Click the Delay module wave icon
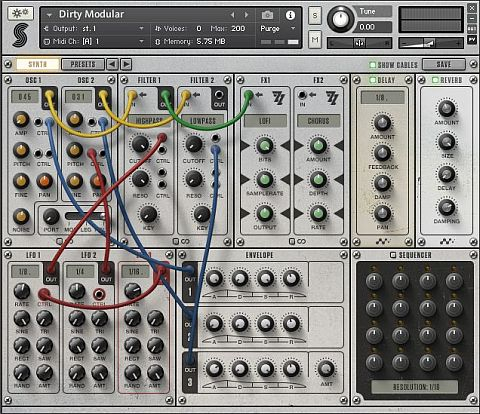Image resolution: width=480 pixels, height=414 pixels. pos(382,241)
